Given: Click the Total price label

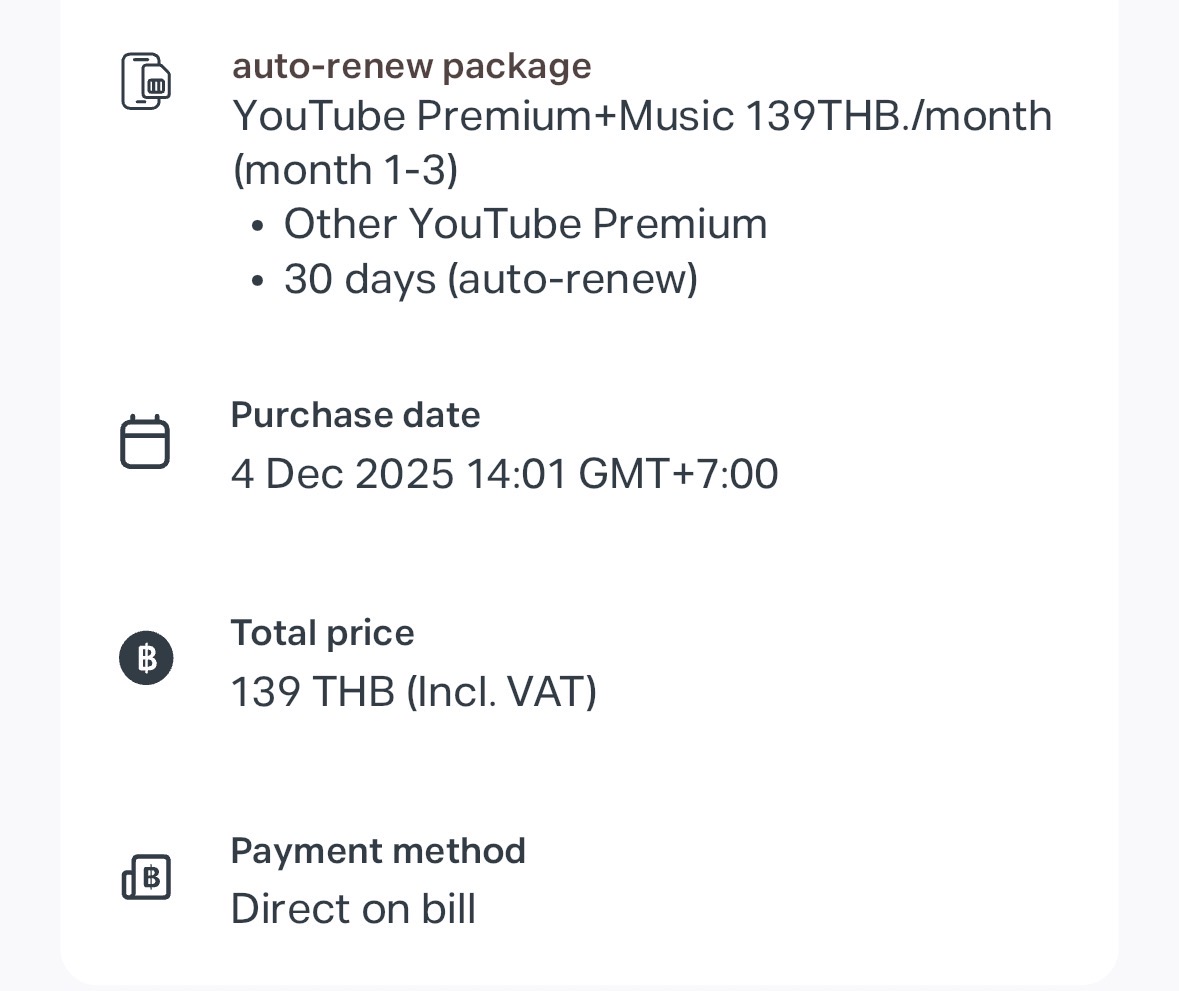Looking at the screenshot, I should pyautogui.click(x=322, y=633).
